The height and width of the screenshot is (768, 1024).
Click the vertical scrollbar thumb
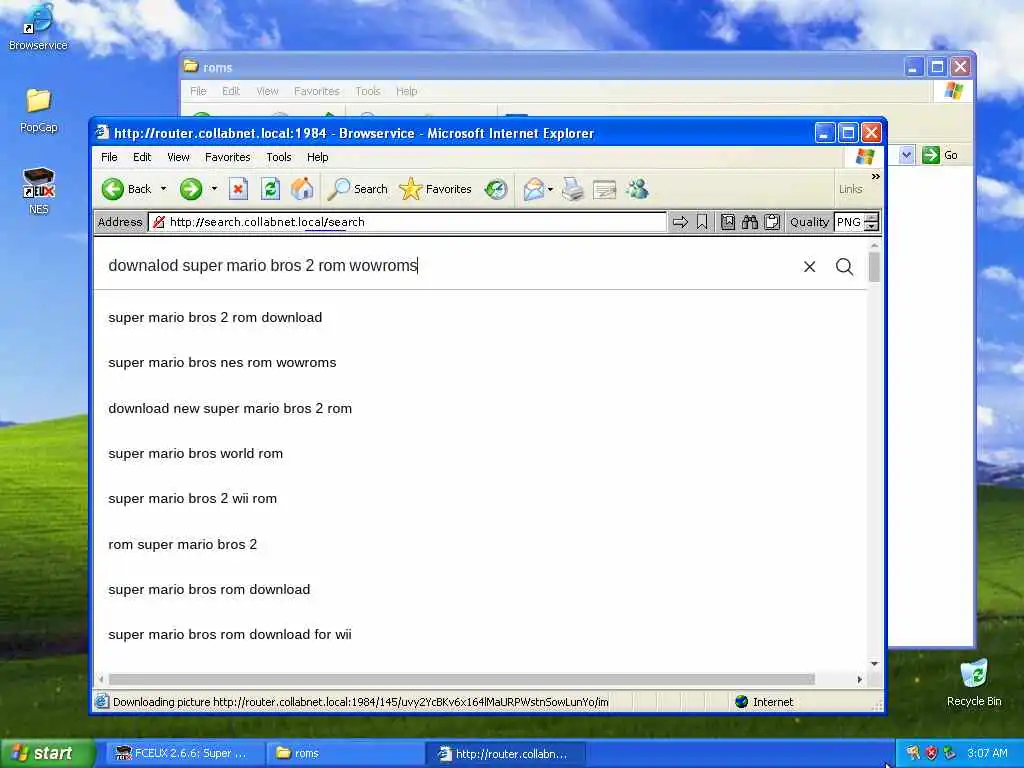pyautogui.click(x=874, y=266)
